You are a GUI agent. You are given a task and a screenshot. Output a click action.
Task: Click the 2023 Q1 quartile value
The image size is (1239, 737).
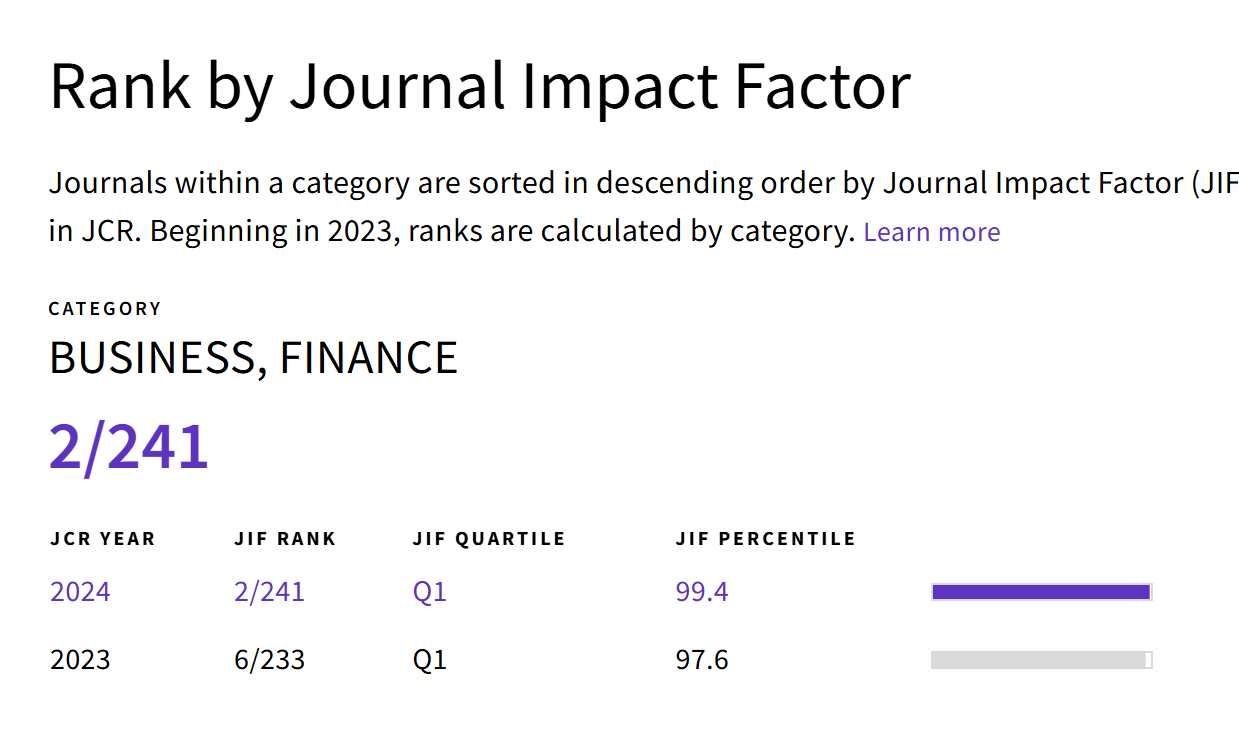coord(429,660)
